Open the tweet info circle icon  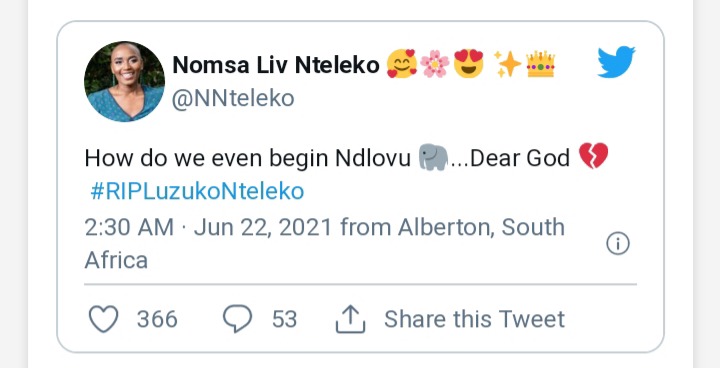point(618,243)
